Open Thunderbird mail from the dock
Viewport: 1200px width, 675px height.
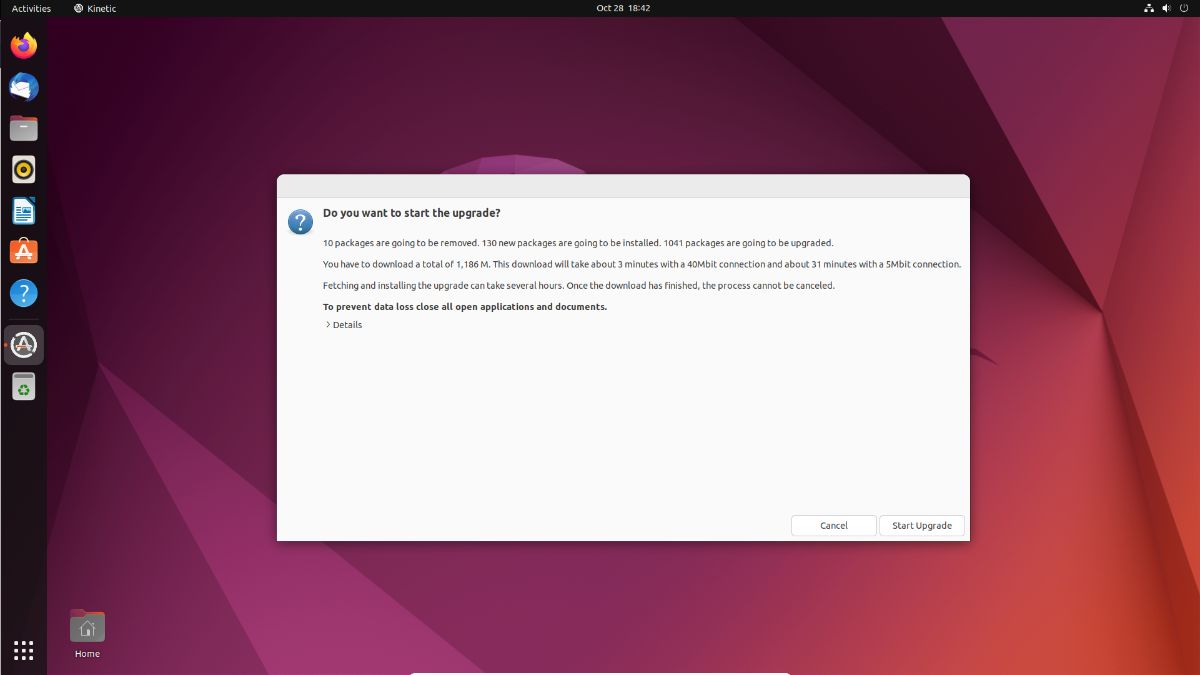coord(23,86)
